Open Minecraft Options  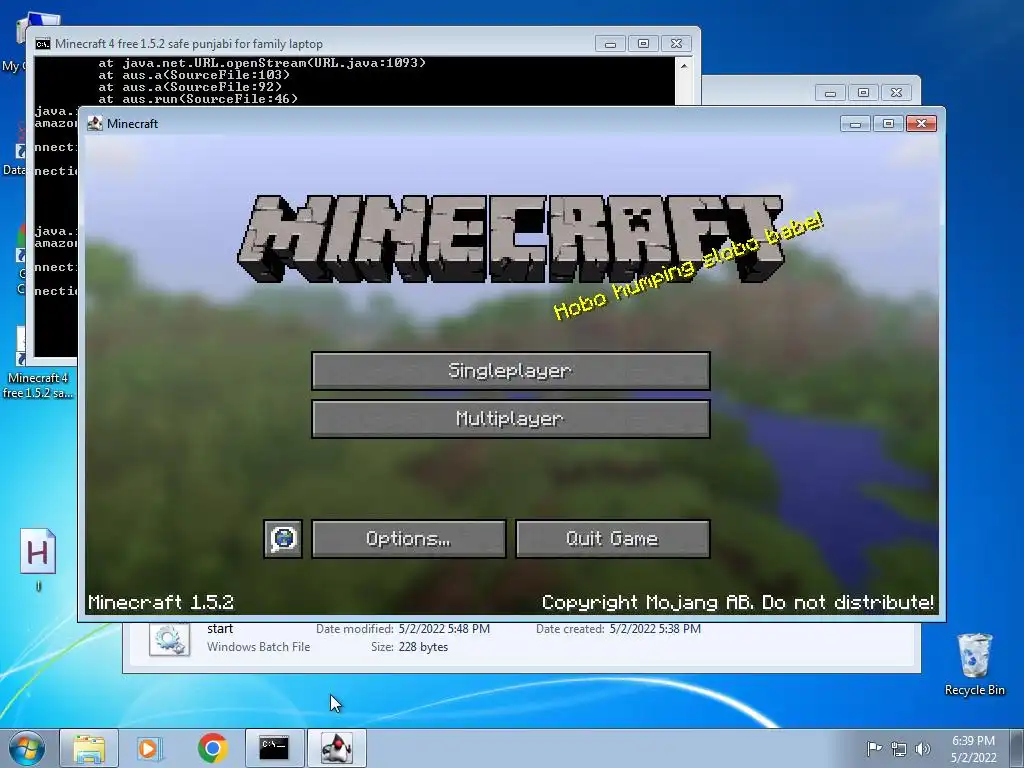409,539
